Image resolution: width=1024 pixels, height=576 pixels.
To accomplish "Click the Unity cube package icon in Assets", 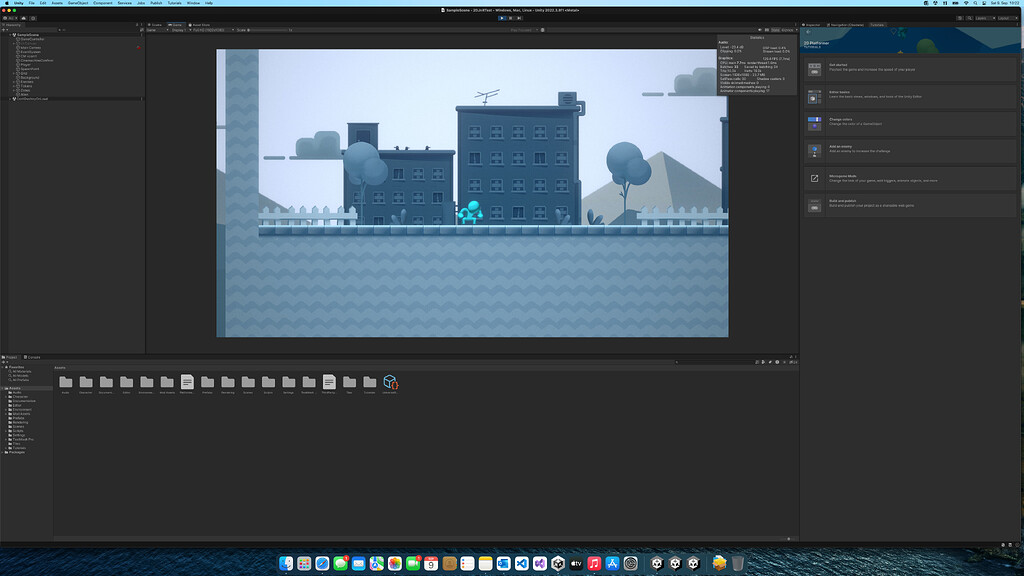I will [x=389, y=380].
